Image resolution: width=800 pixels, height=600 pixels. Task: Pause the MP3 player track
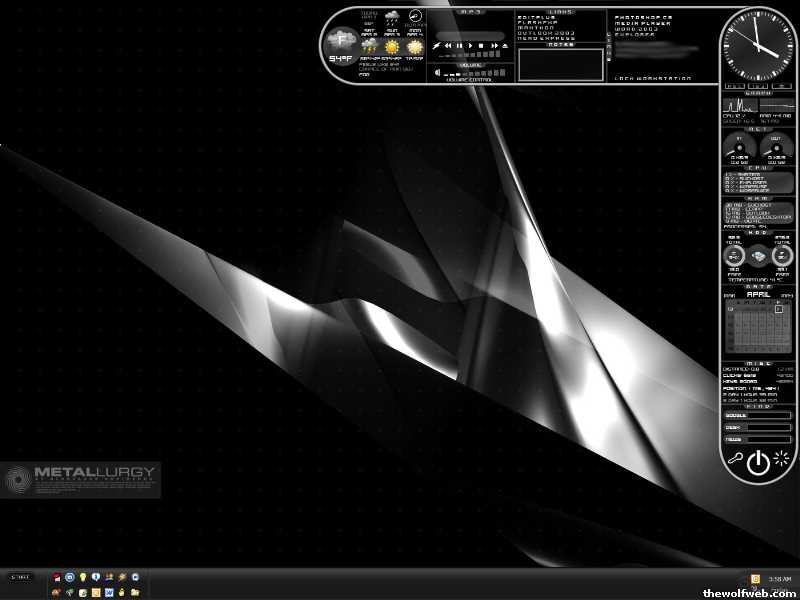pyautogui.click(x=458, y=45)
